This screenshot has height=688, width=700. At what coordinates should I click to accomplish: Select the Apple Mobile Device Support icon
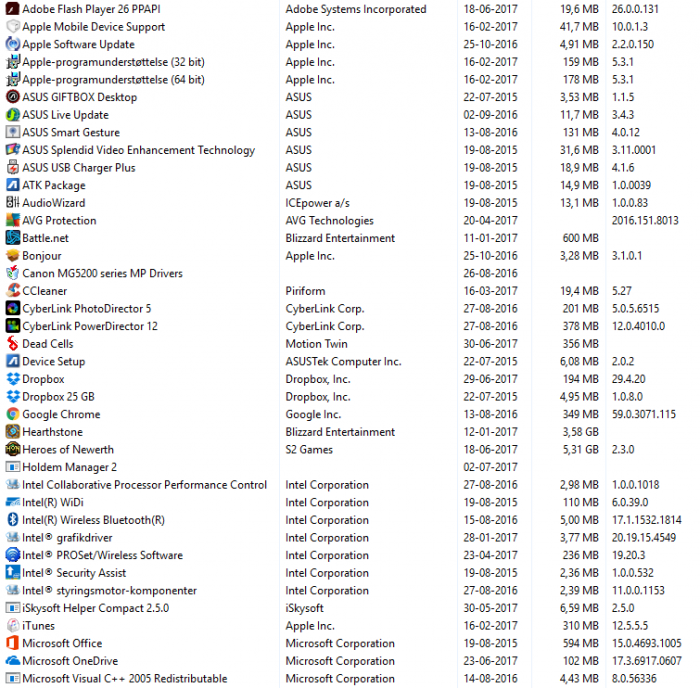(12, 26)
